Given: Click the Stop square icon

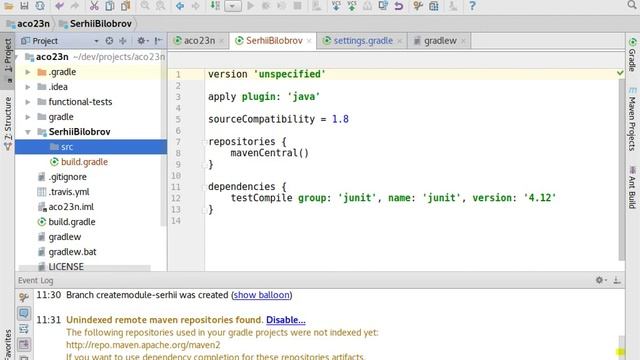Looking at the screenshot, I should tap(298, 6).
